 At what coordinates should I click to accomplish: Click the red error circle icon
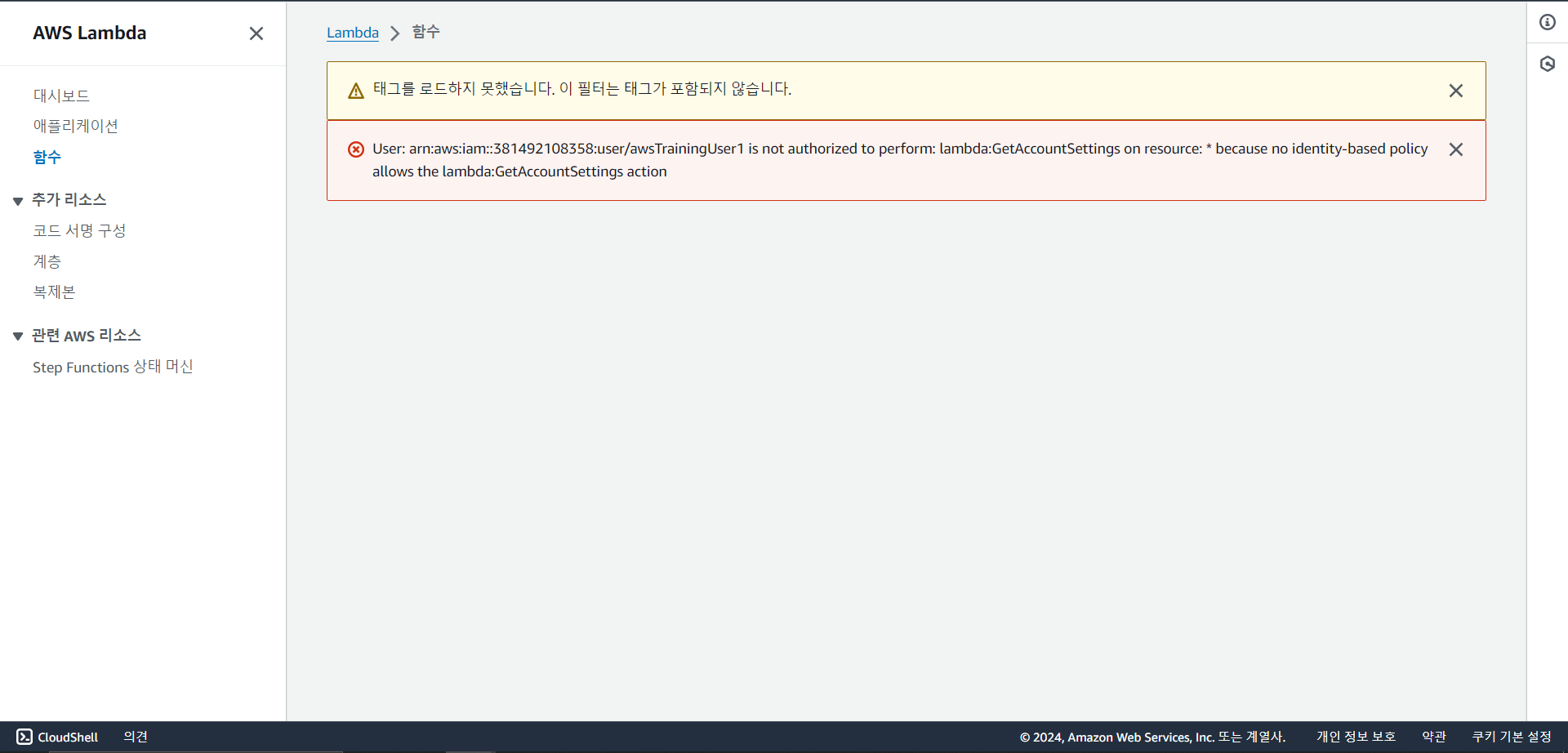point(356,149)
